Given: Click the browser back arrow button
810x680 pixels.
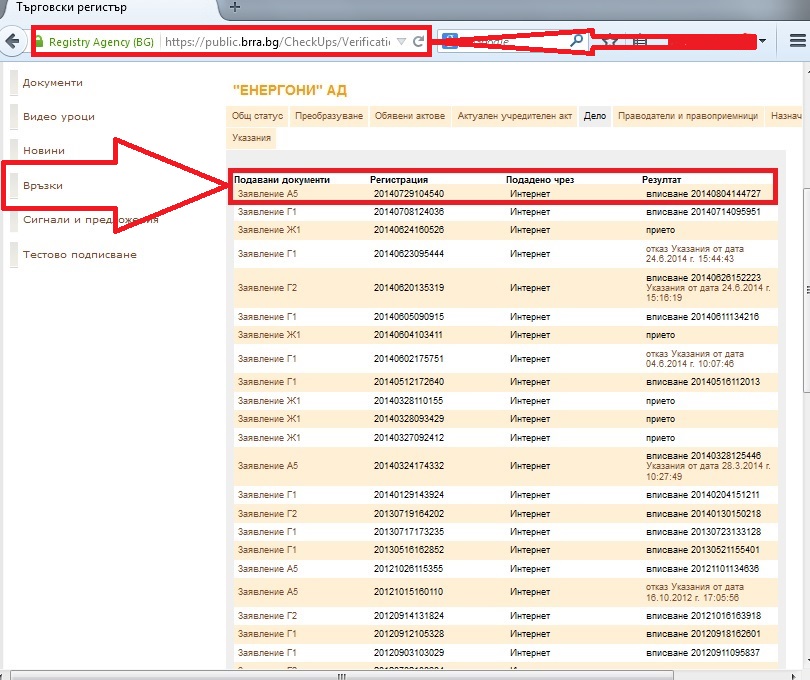Looking at the screenshot, I should [12, 42].
